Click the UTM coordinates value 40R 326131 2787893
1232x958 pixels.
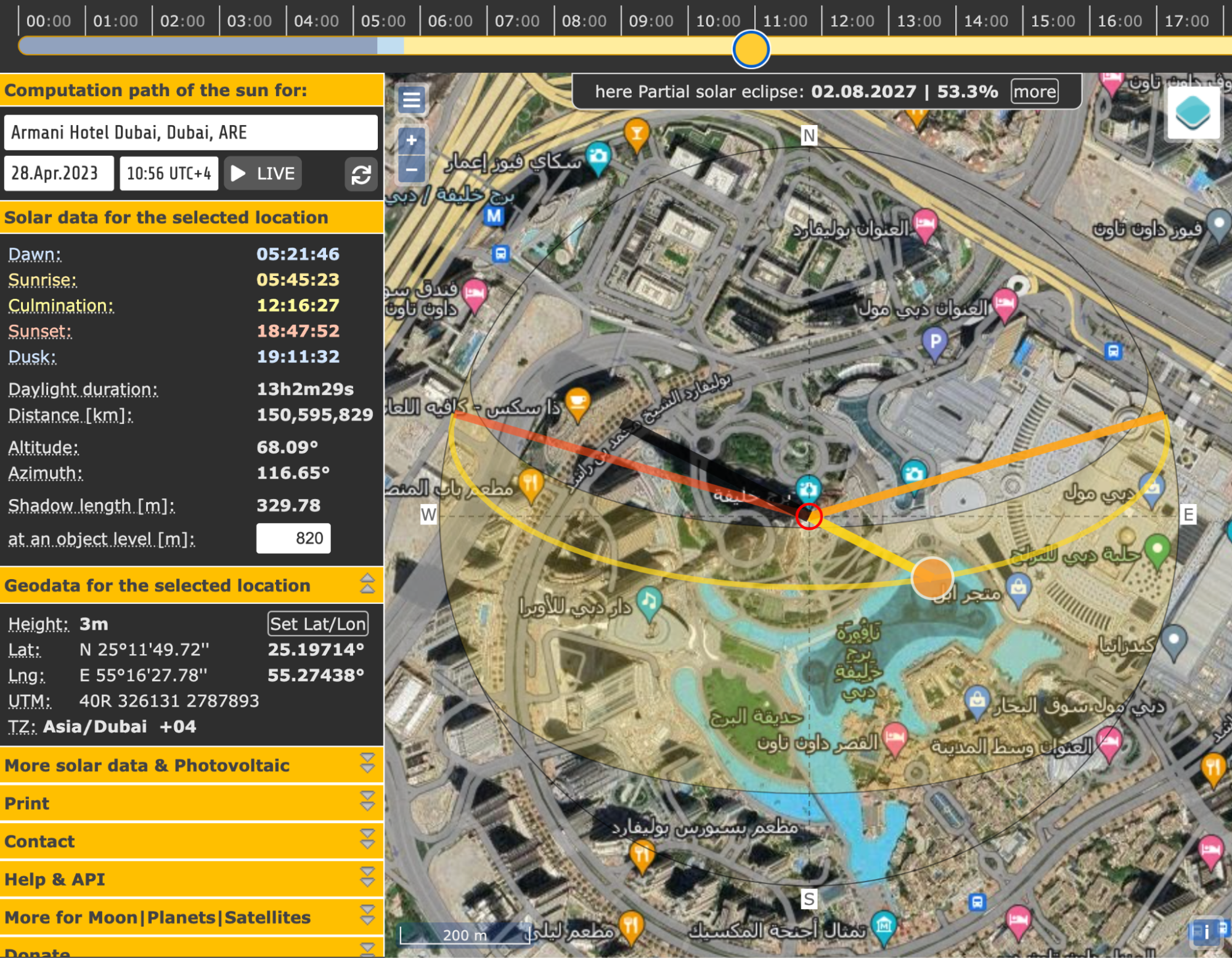[x=169, y=701]
